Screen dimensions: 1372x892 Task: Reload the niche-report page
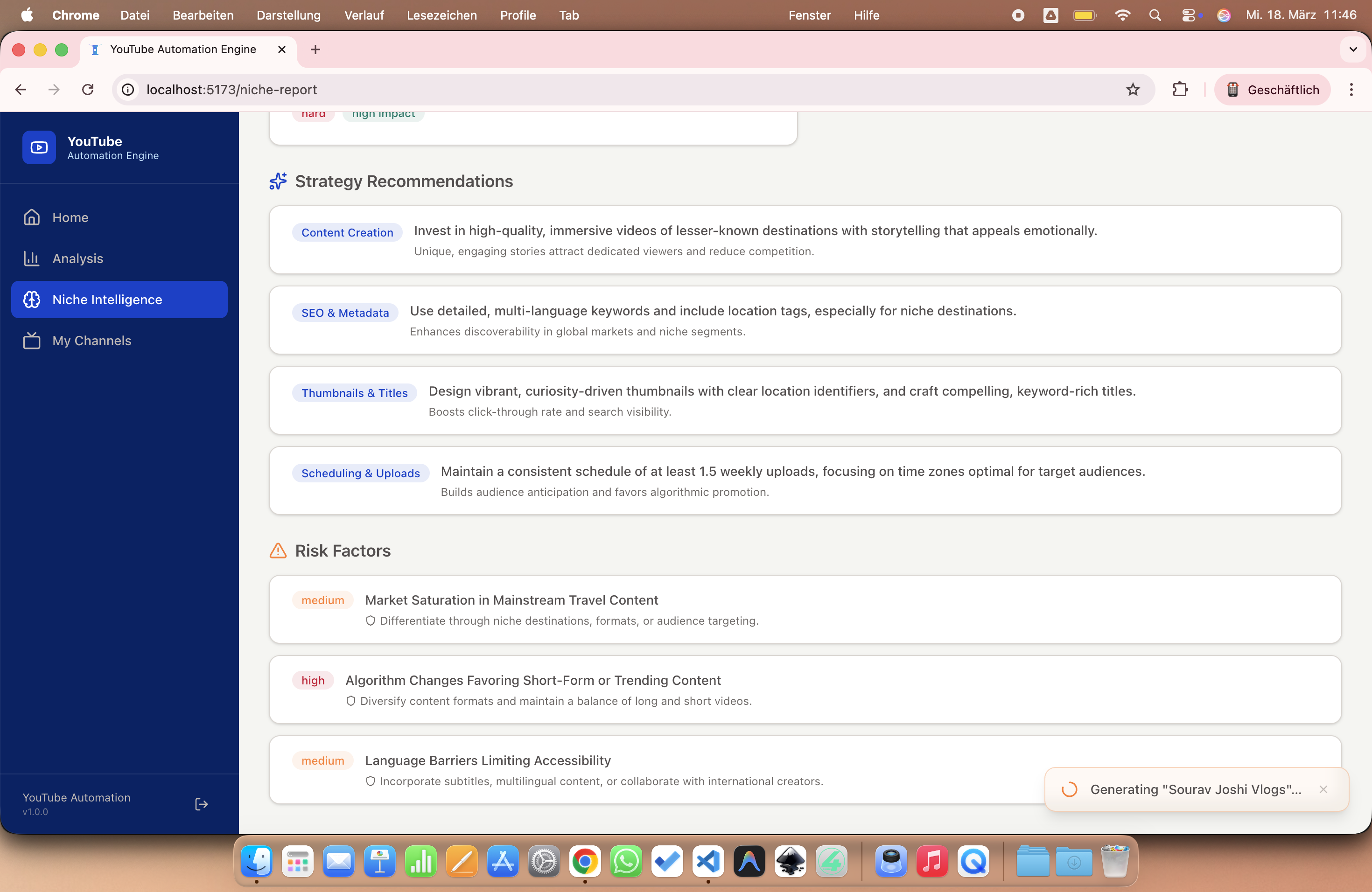tap(88, 89)
